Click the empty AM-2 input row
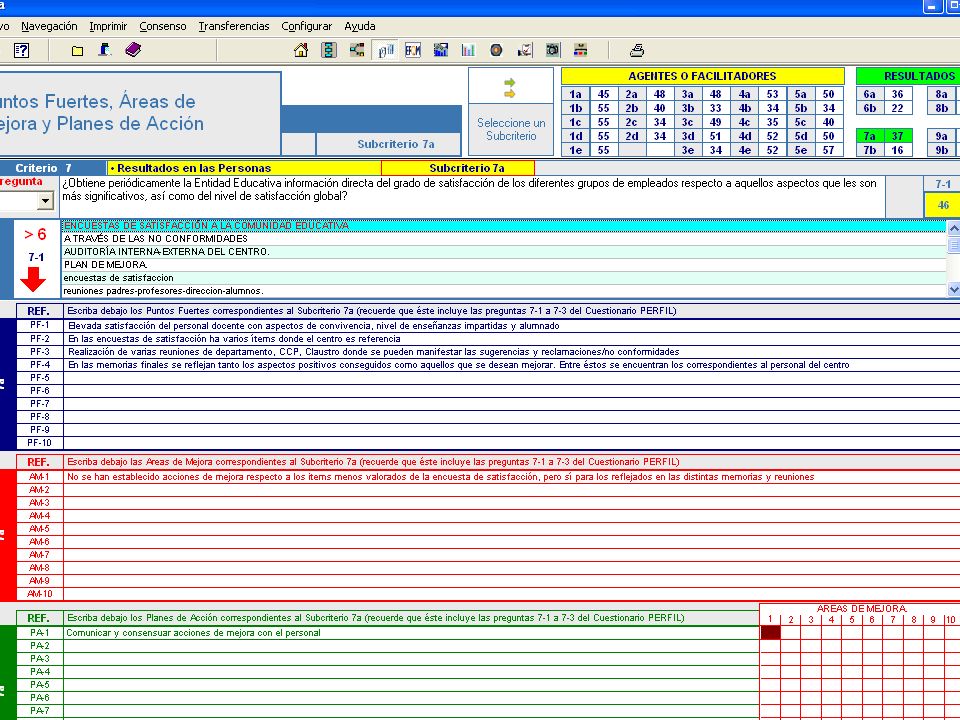The width and height of the screenshot is (960, 720). (511, 490)
